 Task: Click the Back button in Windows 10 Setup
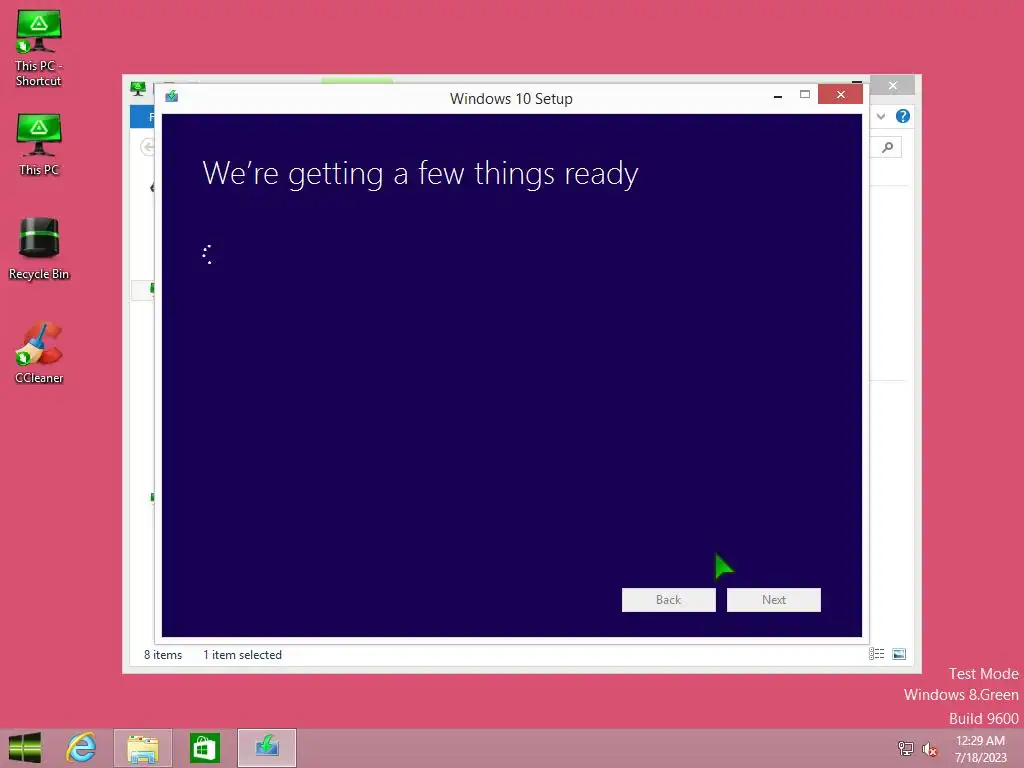click(x=668, y=600)
